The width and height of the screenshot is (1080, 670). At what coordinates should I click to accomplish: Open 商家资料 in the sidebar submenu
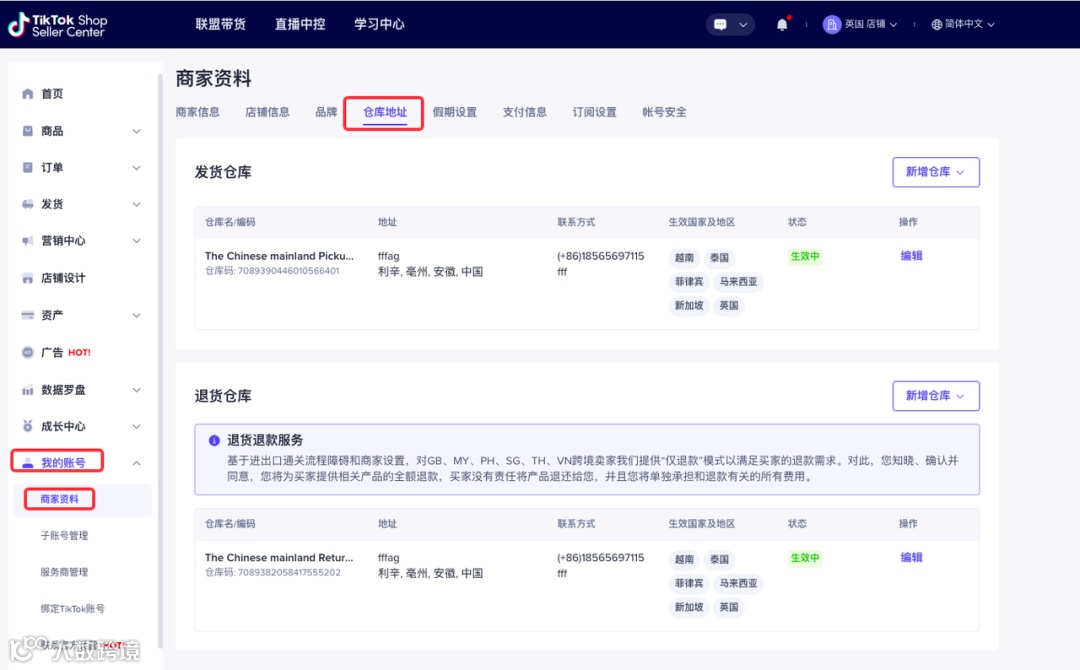tap(59, 499)
